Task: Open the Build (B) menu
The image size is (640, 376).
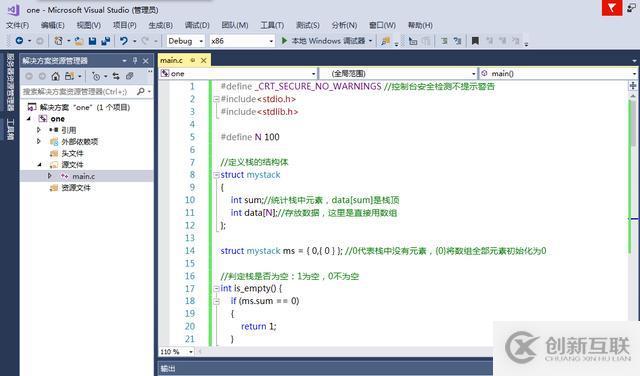Action: pyautogui.click(x=160, y=25)
